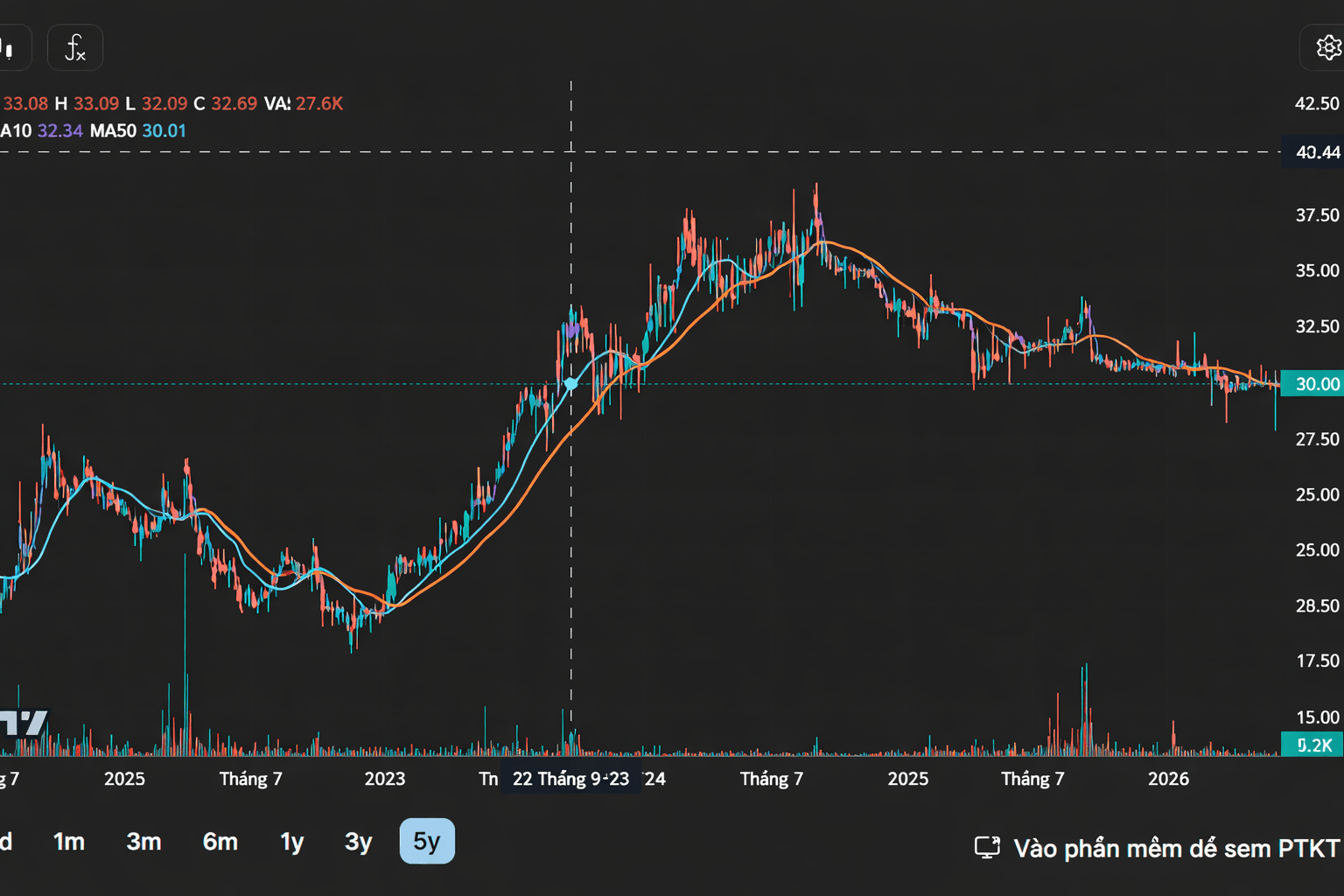This screenshot has width=1344, height=896.
Task: Click the TradingView logo watermark
Action: [x=24, y=724]
